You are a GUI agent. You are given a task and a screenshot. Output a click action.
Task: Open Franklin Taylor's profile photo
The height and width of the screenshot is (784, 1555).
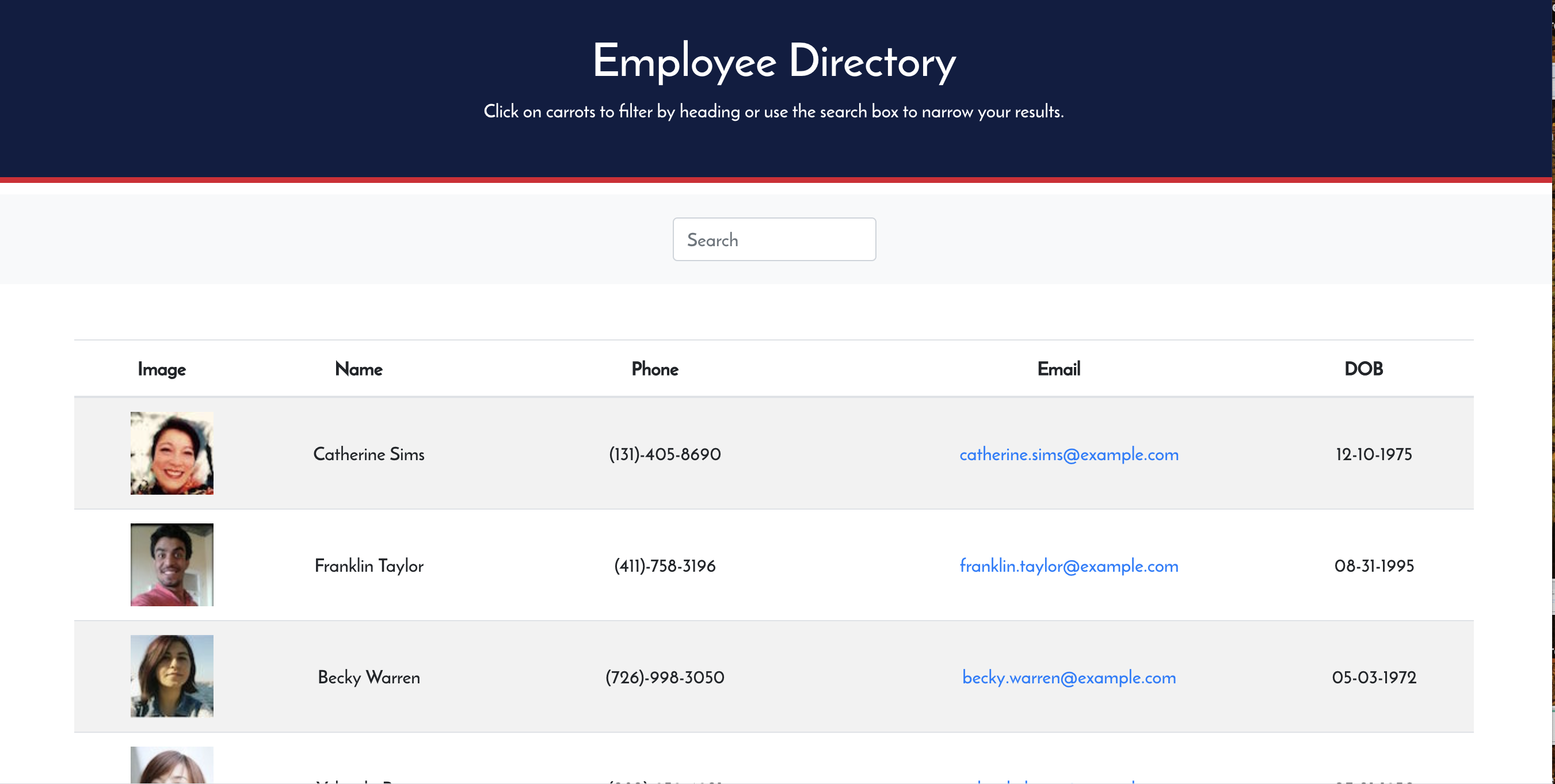coord(172,565)
